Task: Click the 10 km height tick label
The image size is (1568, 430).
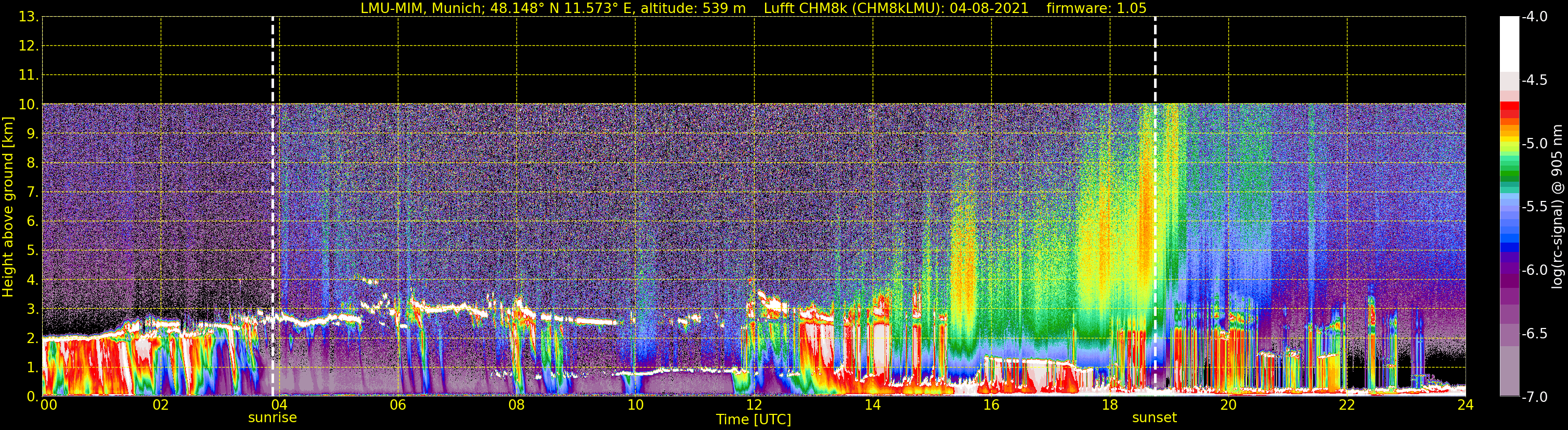Action: coord(28,105)
